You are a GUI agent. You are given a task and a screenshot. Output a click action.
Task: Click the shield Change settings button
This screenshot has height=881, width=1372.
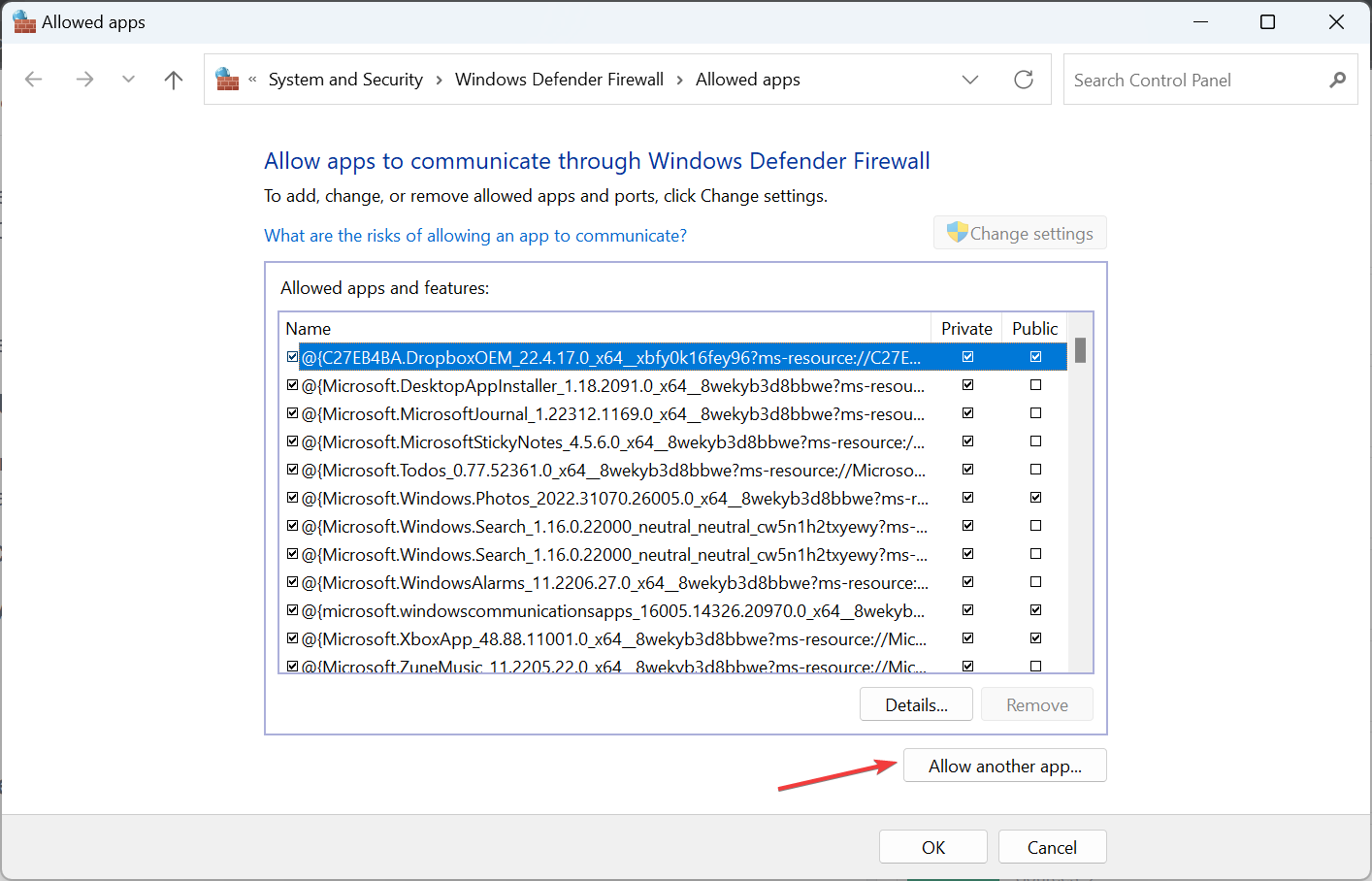(1020, 233)
